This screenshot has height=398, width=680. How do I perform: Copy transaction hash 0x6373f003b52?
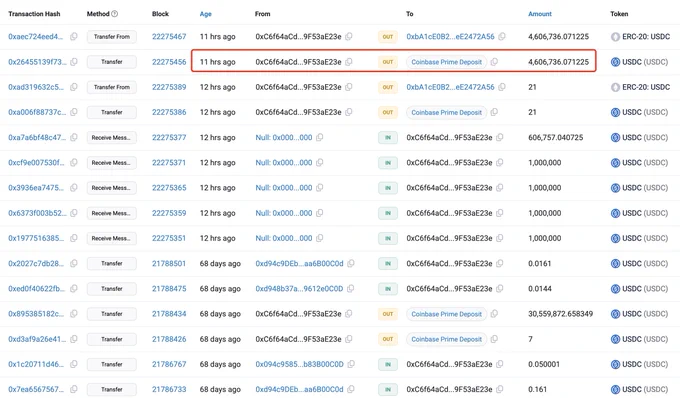click(74, 213)
